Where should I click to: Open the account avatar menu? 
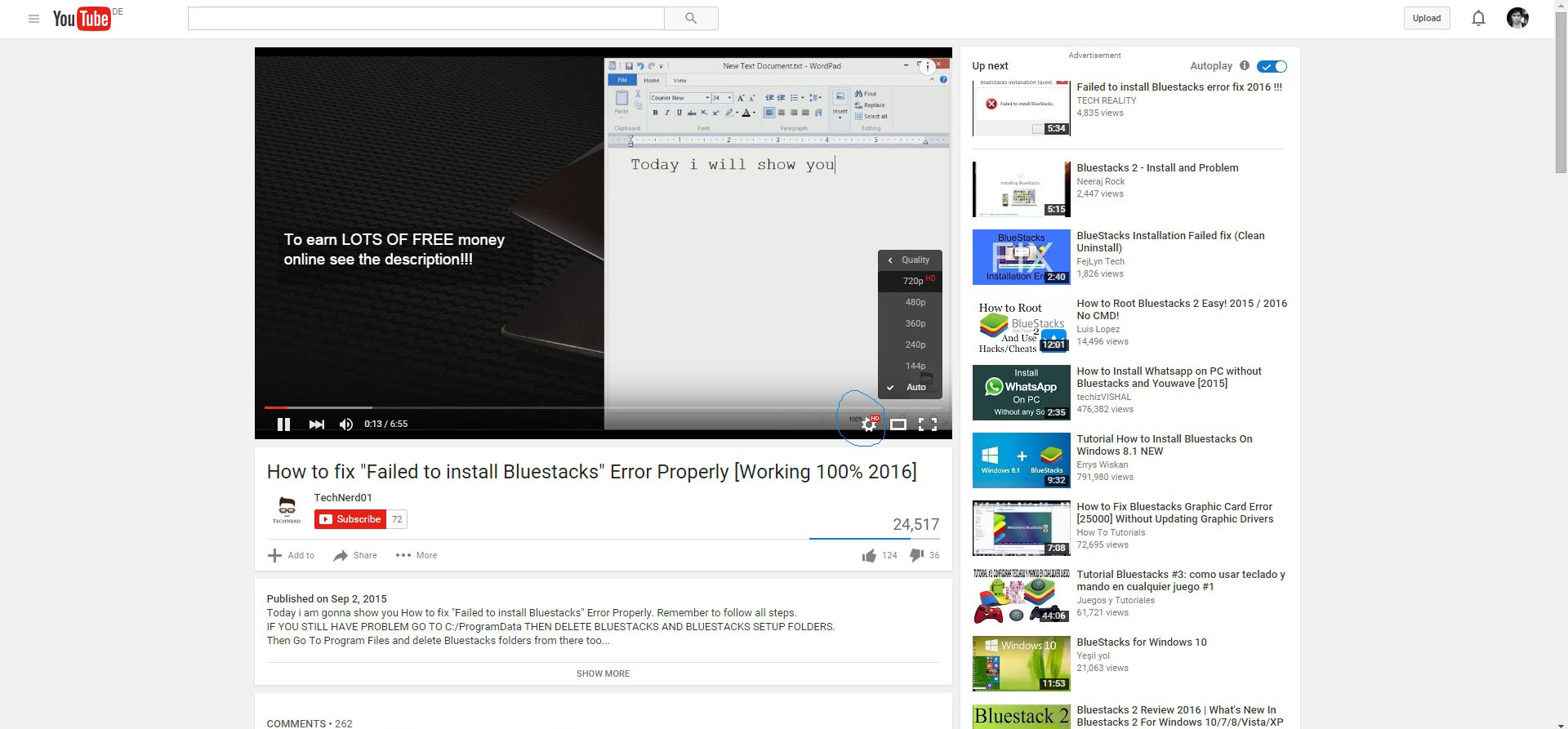(x=1517, y=18)
